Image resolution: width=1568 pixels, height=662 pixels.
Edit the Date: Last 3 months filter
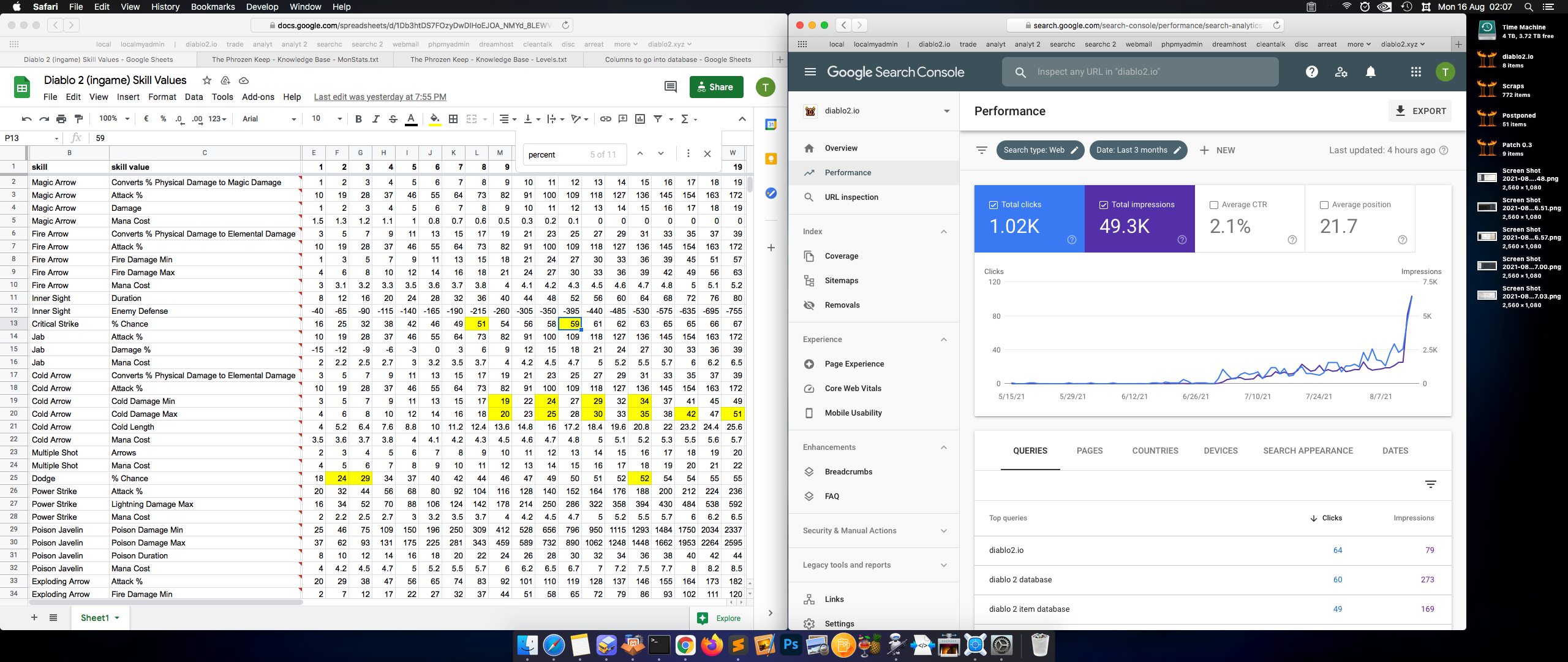pos(1138,150)
